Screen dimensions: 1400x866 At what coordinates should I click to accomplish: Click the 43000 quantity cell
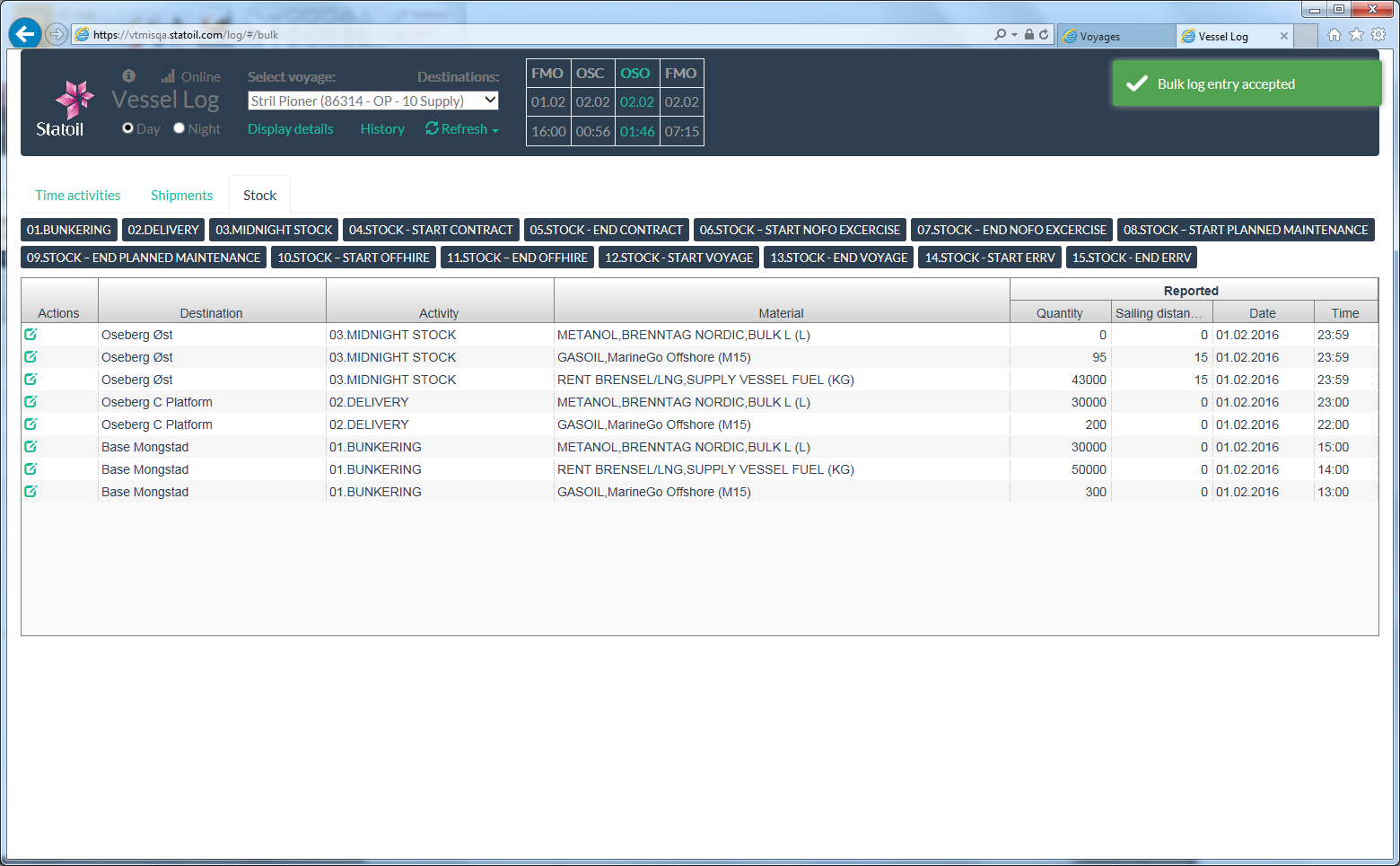coord(1060,380)
